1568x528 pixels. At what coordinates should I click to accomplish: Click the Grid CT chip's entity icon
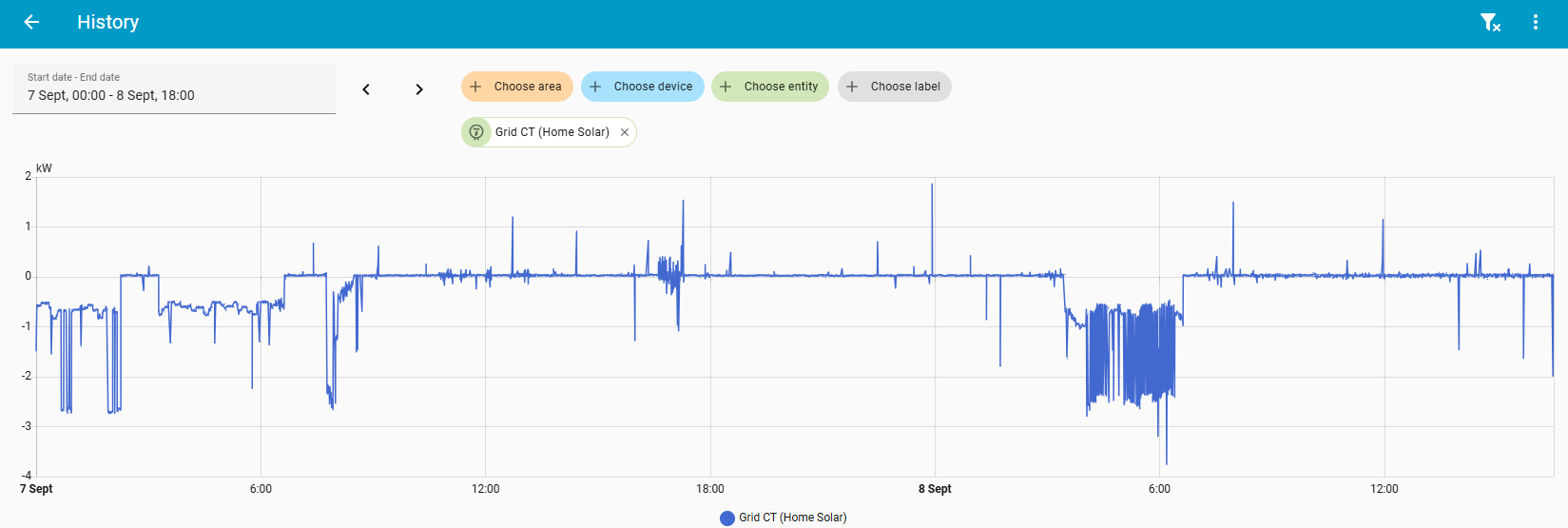[x=476, y=132]
